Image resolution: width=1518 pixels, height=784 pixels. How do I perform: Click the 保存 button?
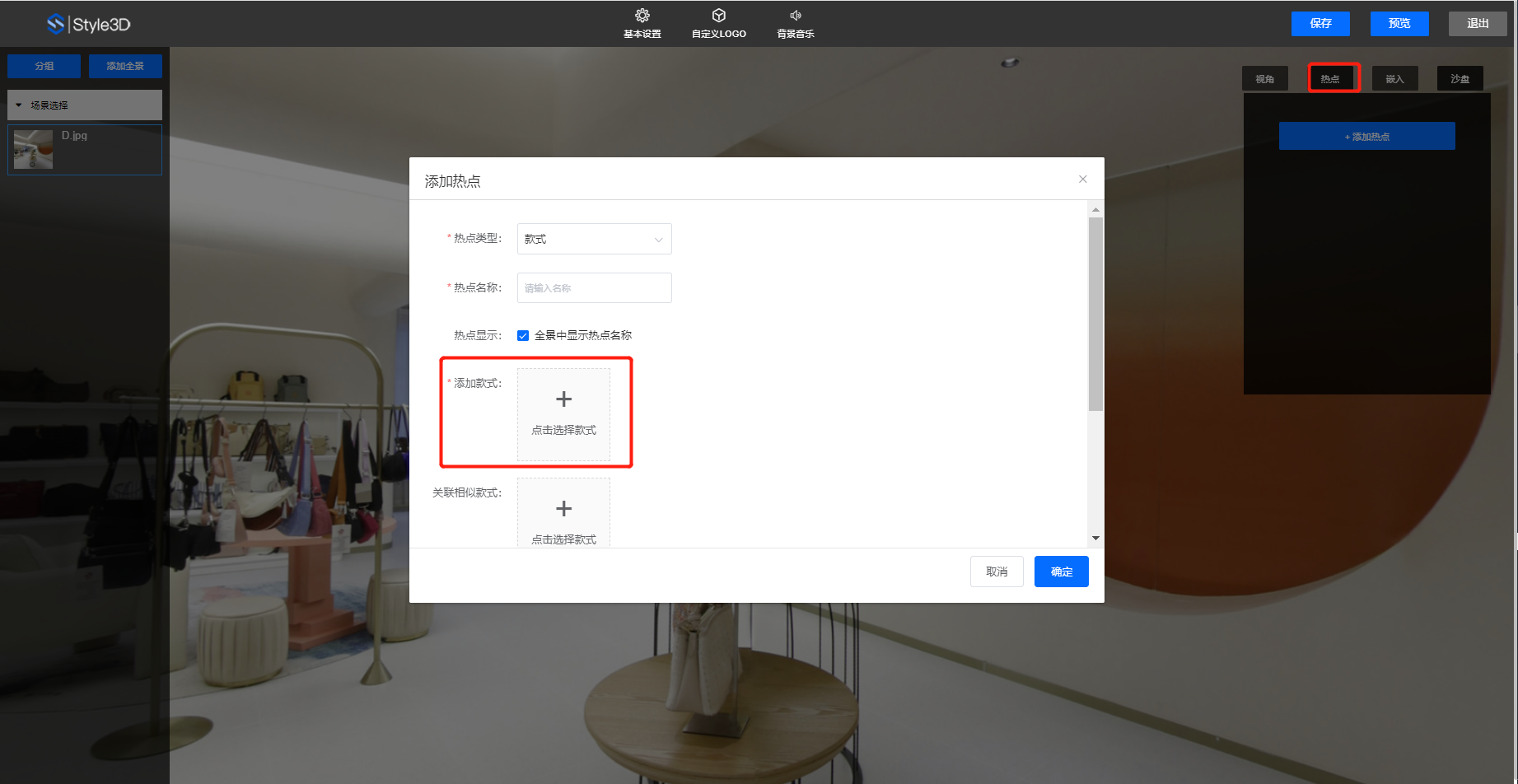coord(1319,24)
